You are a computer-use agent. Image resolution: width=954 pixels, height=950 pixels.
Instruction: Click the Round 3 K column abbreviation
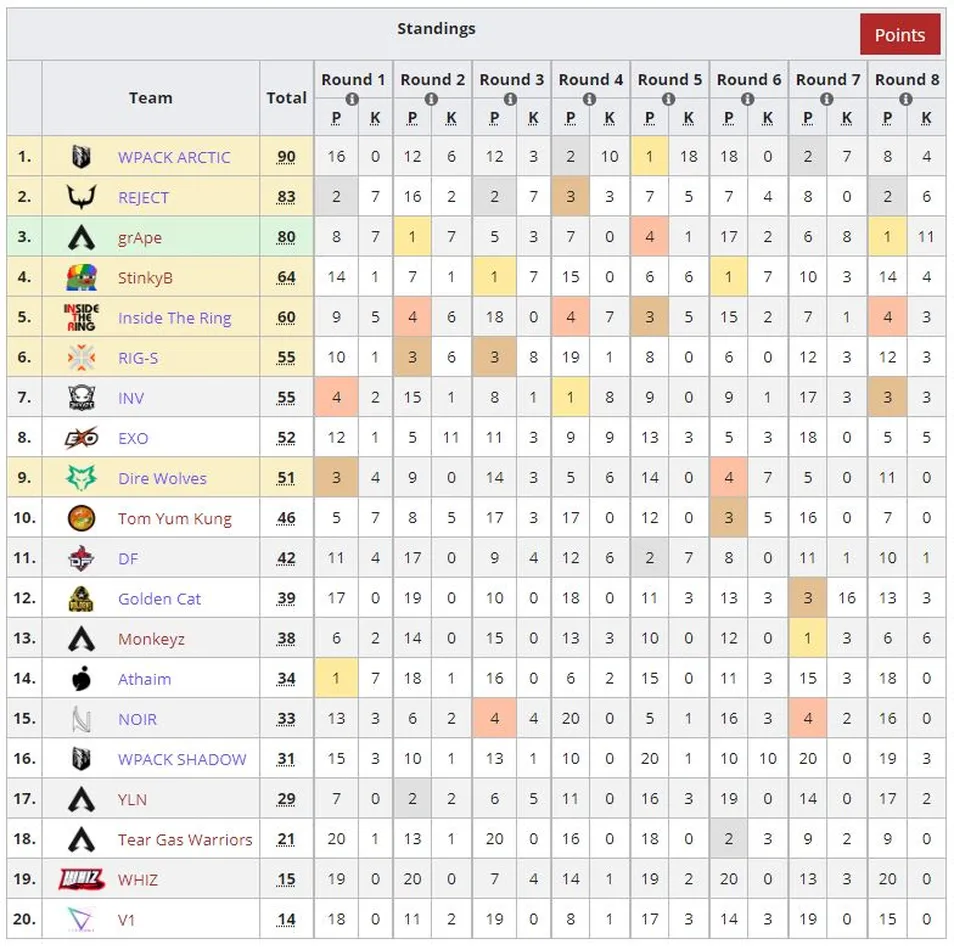(x=533, y=118)
